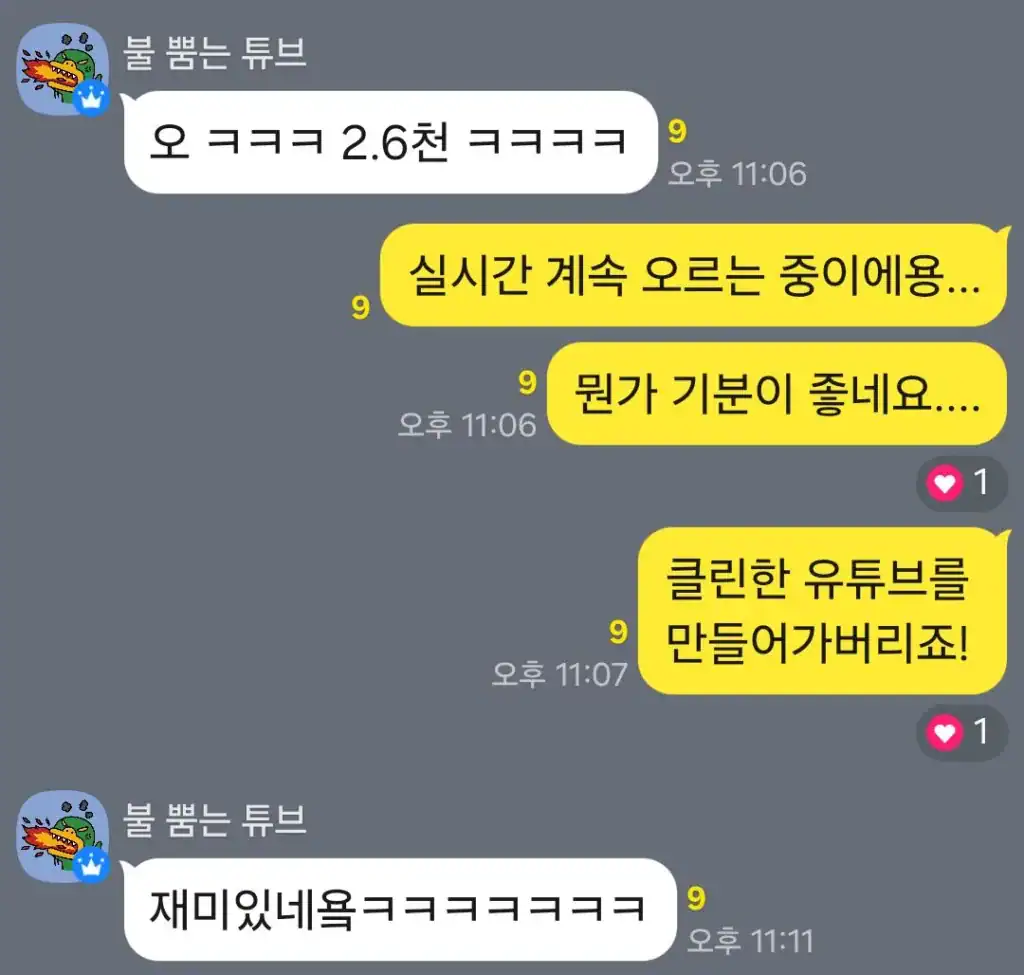Click unread count 9 beside 2.6천 message

point(677,131)
